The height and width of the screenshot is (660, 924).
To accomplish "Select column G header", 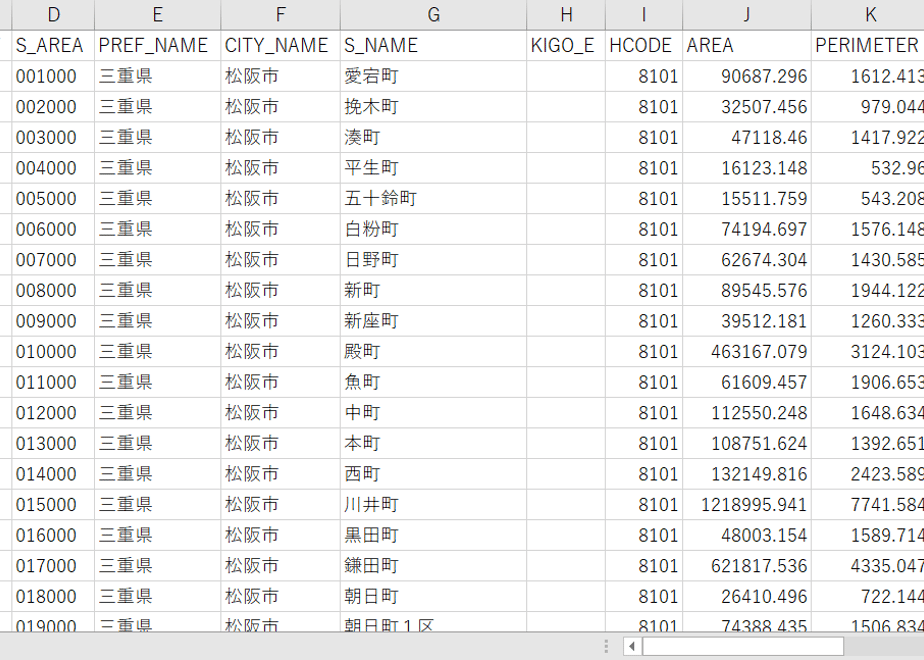I will click(x=433, y=15).
